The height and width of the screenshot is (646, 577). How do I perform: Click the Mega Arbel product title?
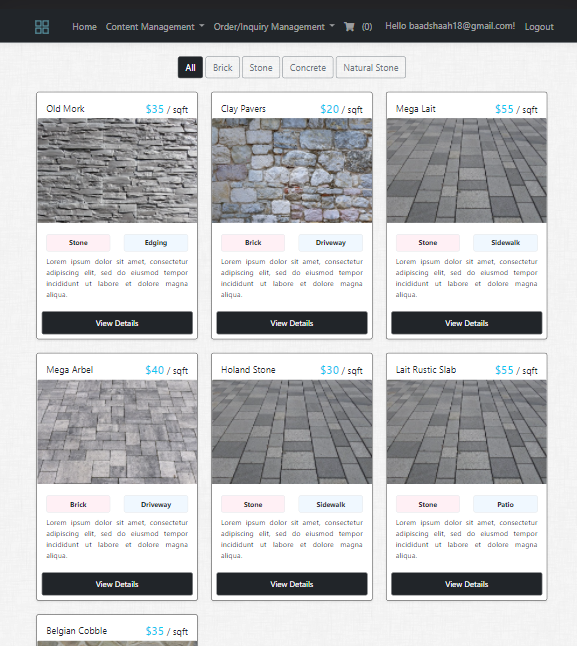70,370
